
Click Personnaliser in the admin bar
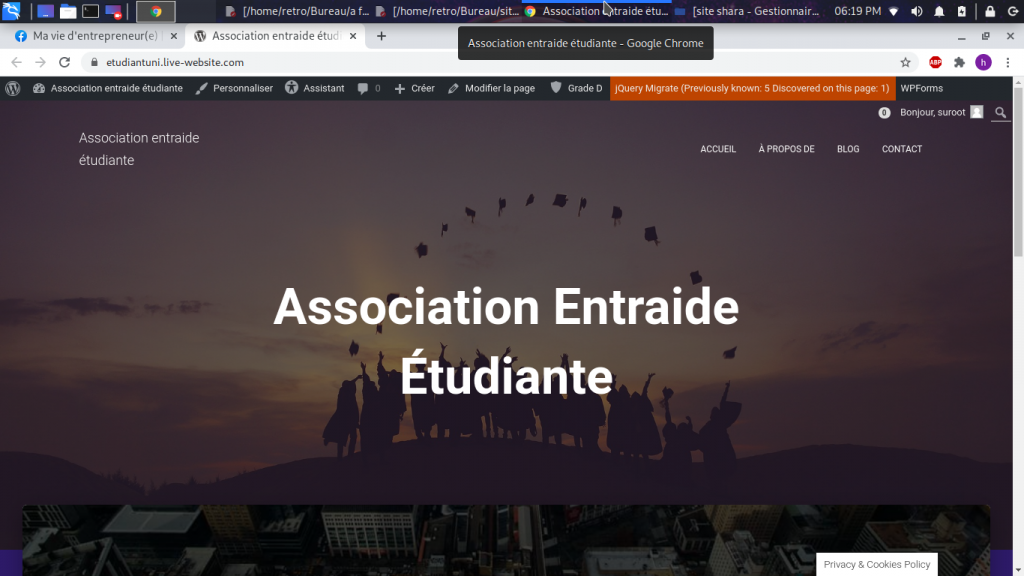pos(234,88)
